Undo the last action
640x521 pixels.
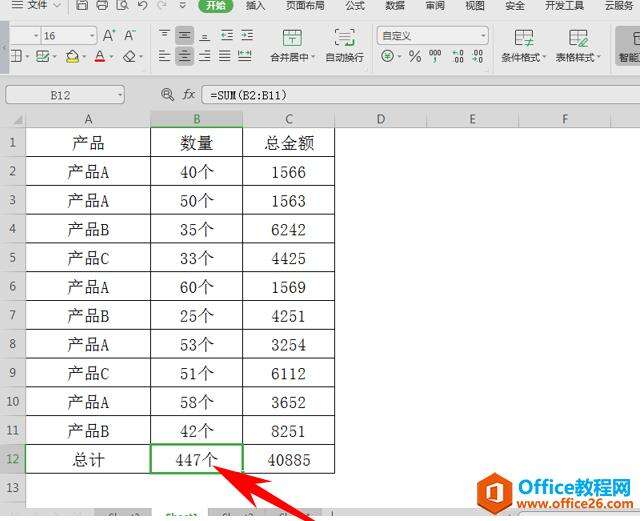point(142,5)
